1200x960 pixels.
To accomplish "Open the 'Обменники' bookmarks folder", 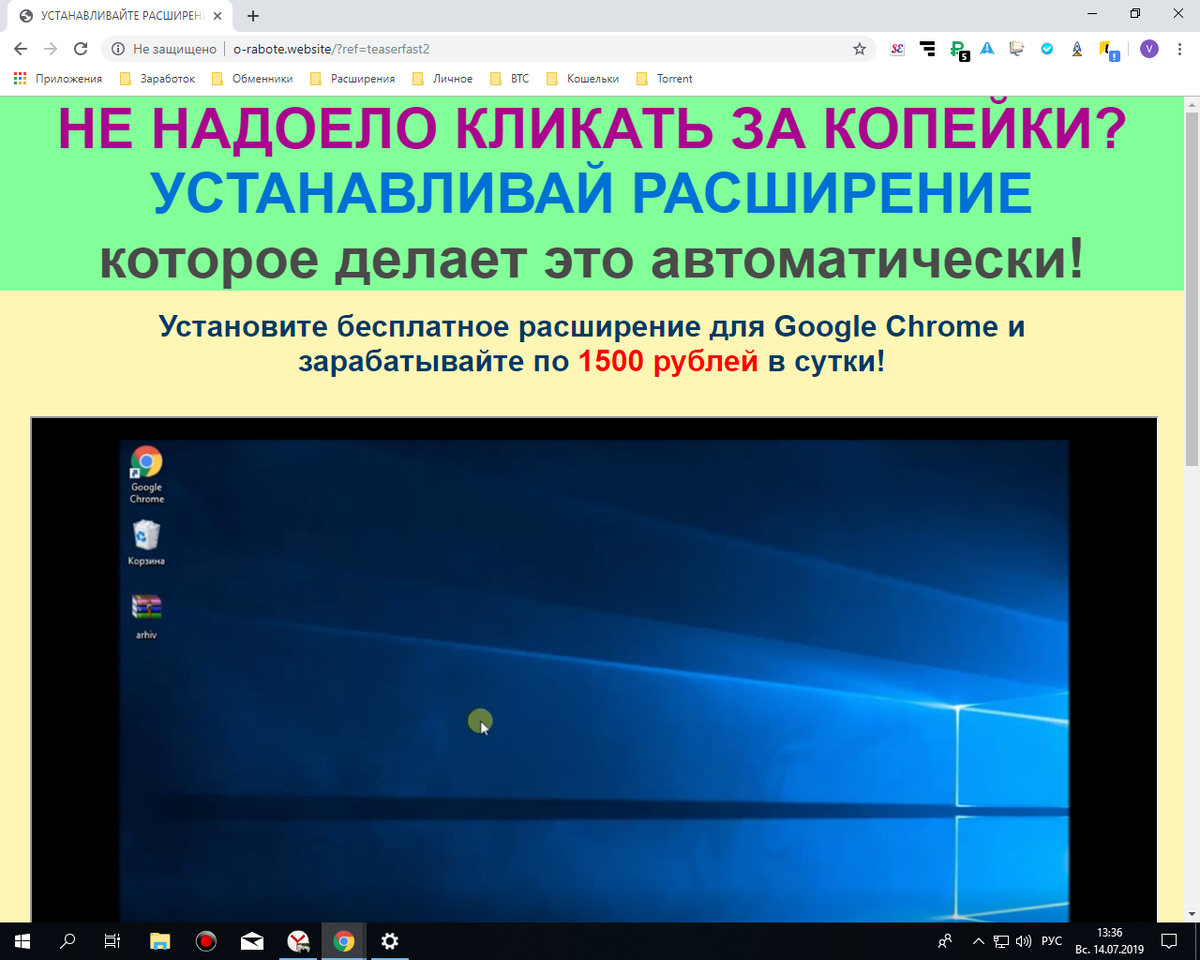I will (x=251, y=78).
